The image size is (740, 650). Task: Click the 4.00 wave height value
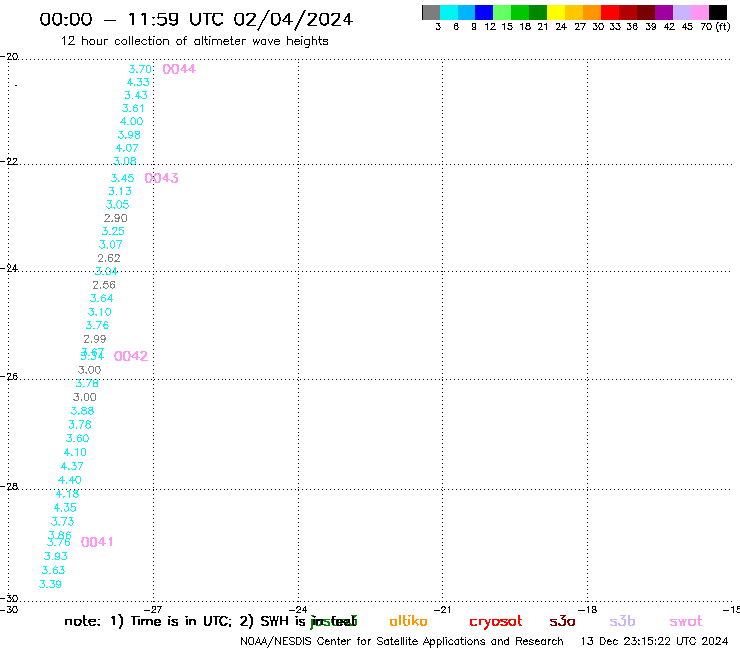point(131,122)
